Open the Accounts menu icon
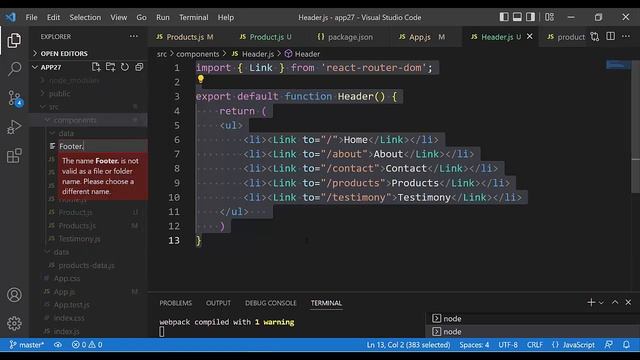This screenshot has height=360, width=640. coord(14,295)
